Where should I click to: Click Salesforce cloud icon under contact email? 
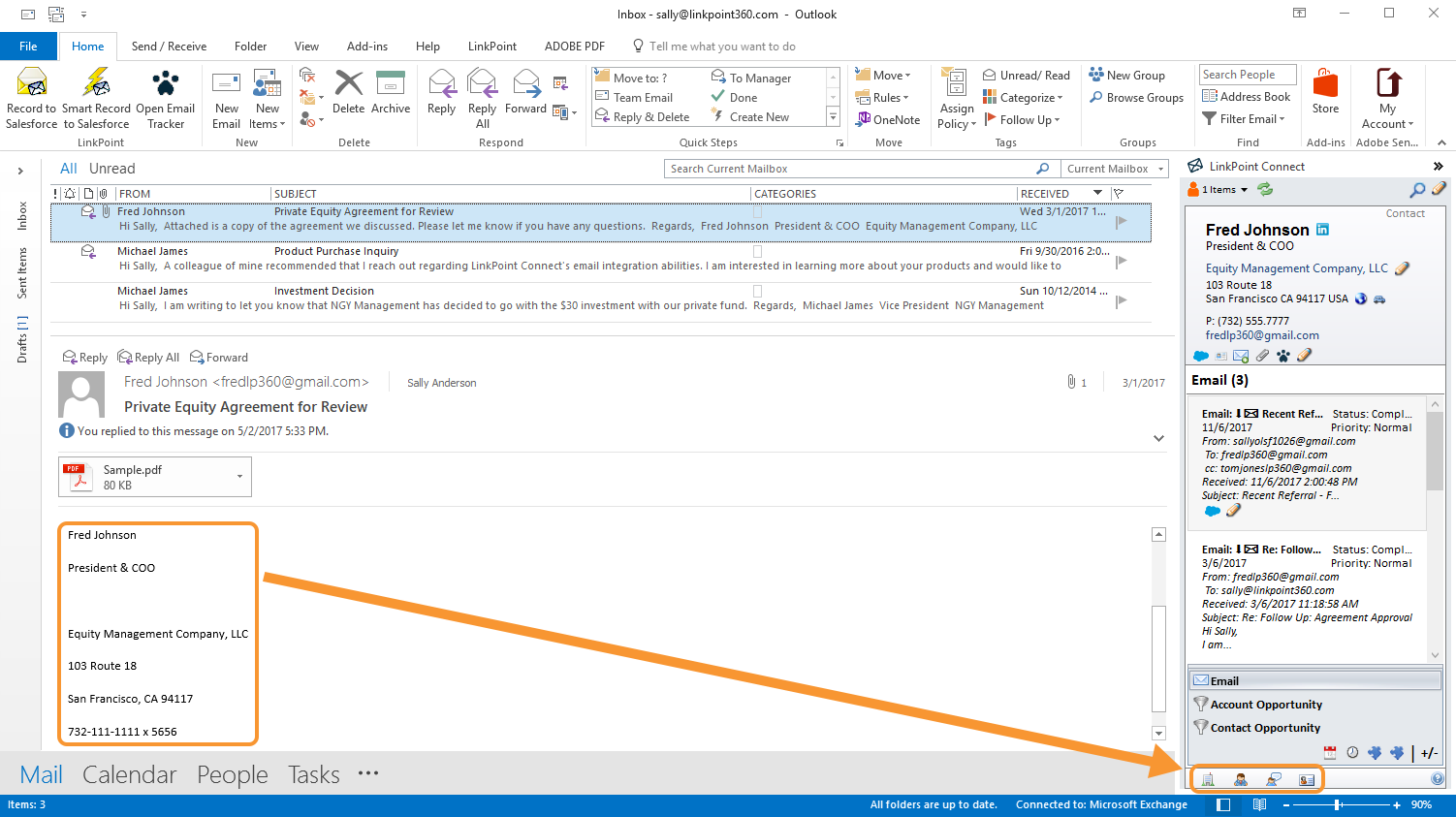pyautogui.click(x=1201, y=356)
